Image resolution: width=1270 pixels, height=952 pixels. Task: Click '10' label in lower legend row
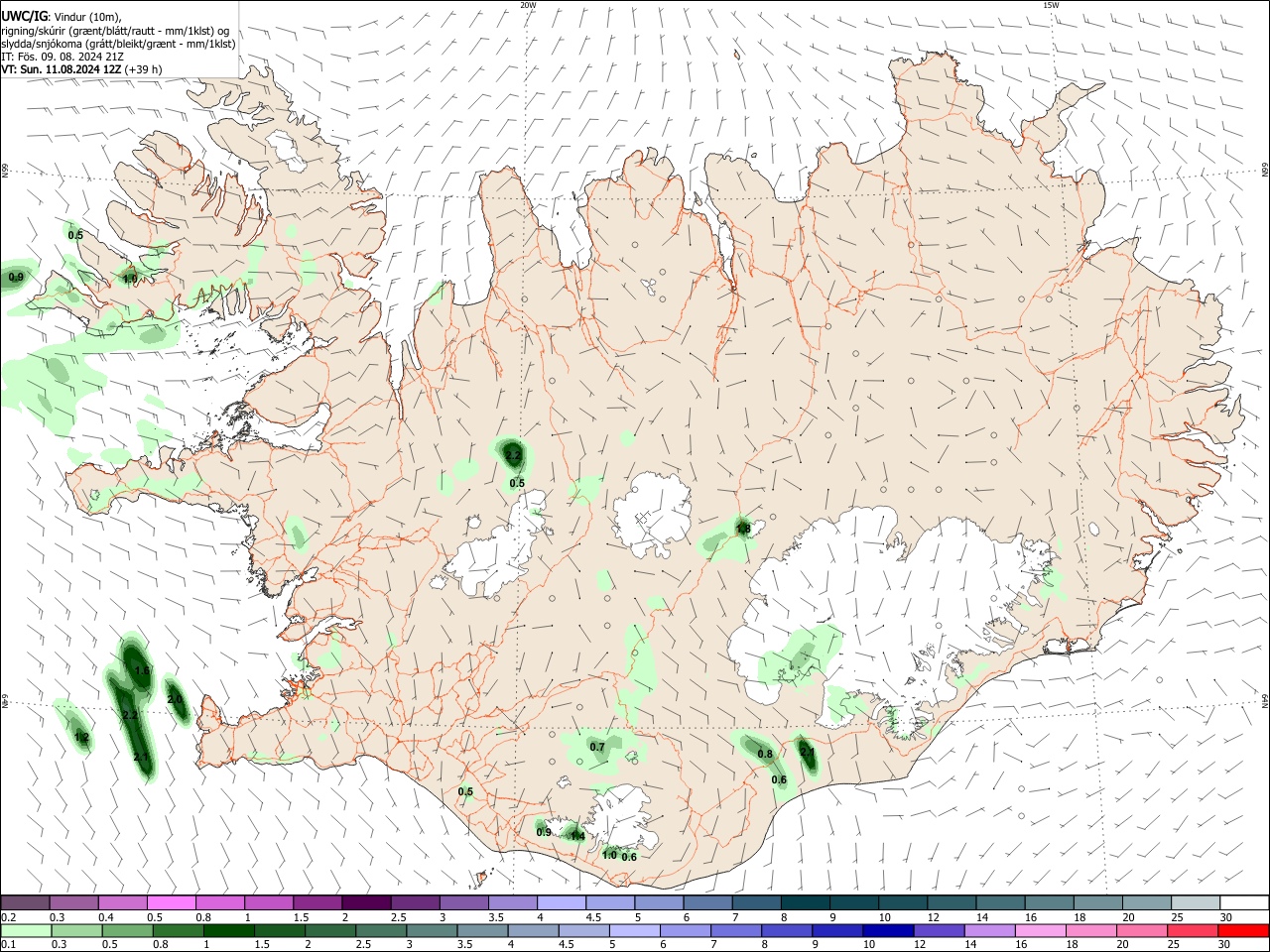point(868,945)
